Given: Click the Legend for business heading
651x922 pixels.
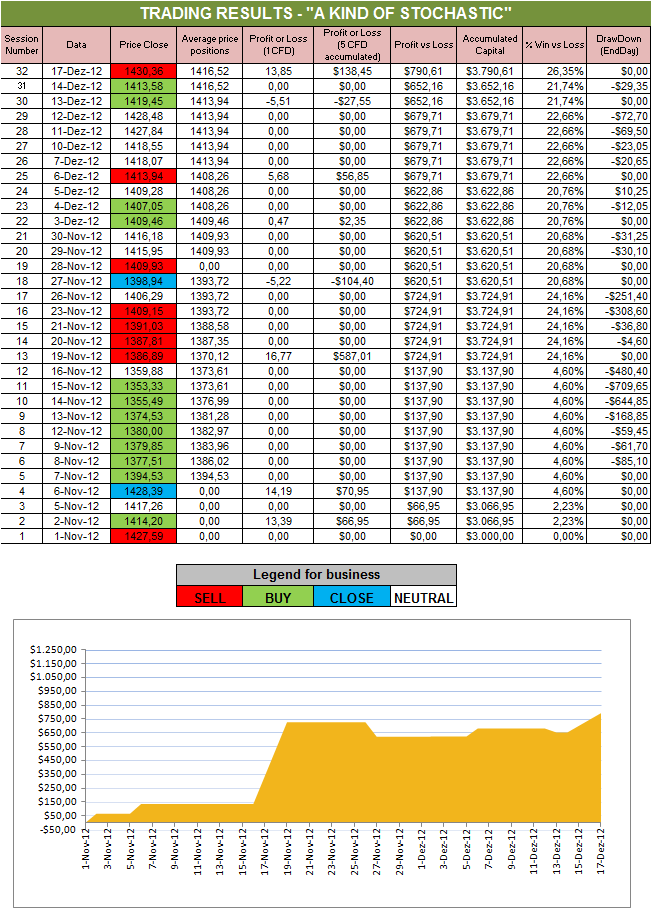Looking at the screenshot, I should [316, 574].
